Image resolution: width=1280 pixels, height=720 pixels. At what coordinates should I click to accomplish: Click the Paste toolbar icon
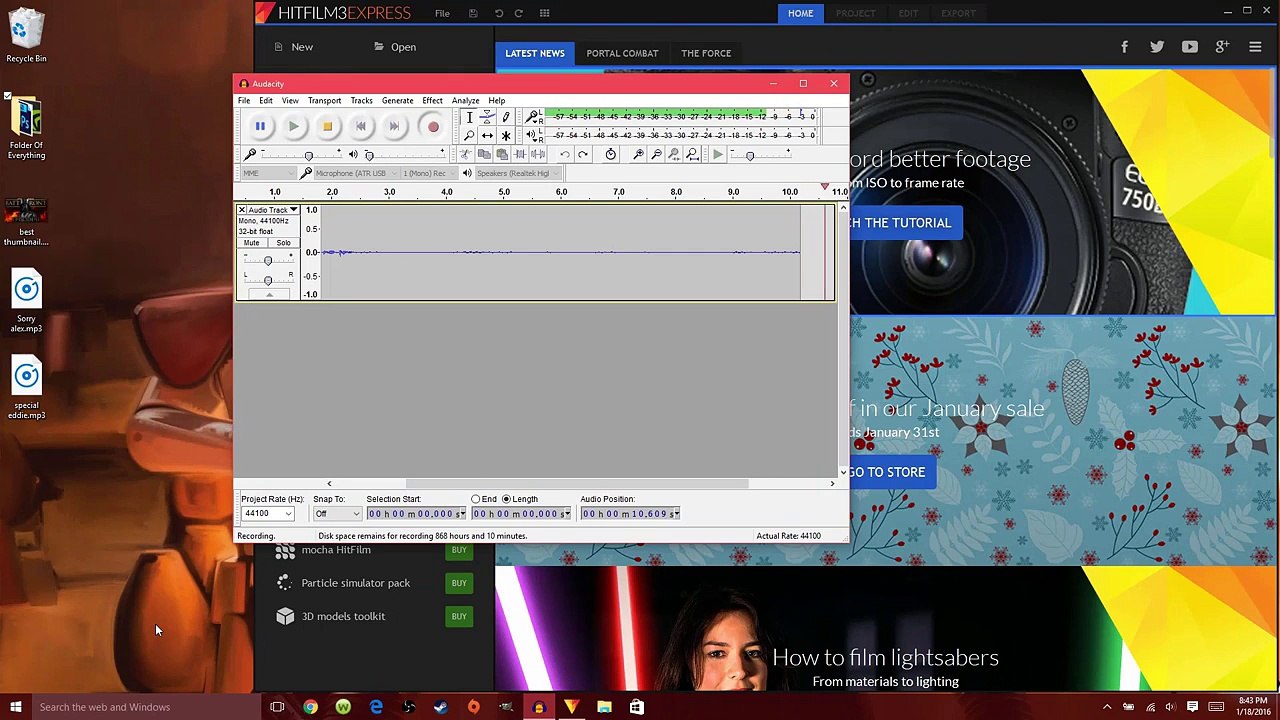502,154
